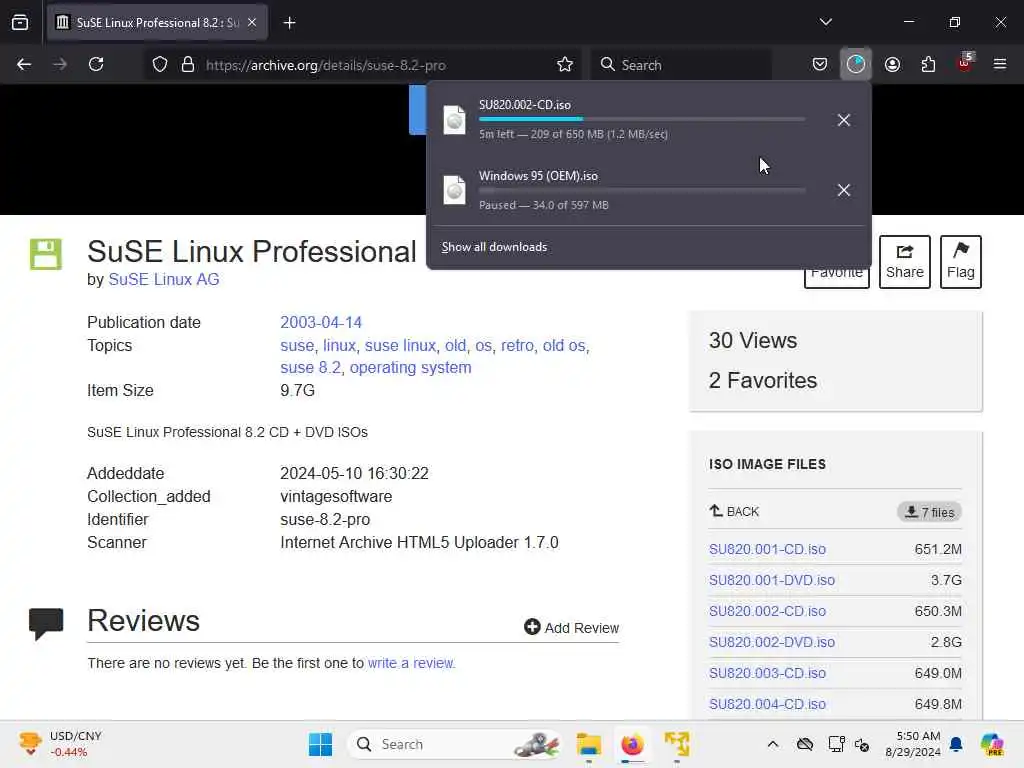
Task: Open the Firefox hamburger menu
Action: tap(1000, 64)
